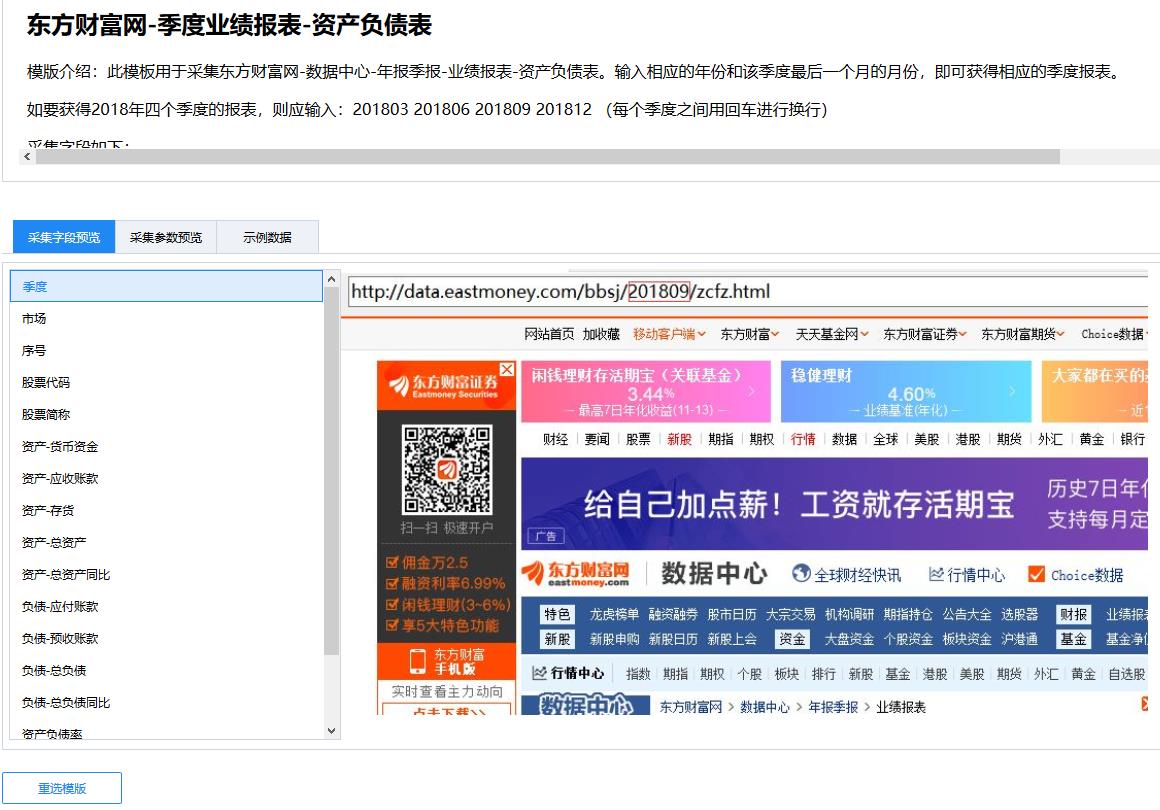Expand the 东方财富 dropdown menu
This screenshot has height=810, width=1160.
click(749, 334)
